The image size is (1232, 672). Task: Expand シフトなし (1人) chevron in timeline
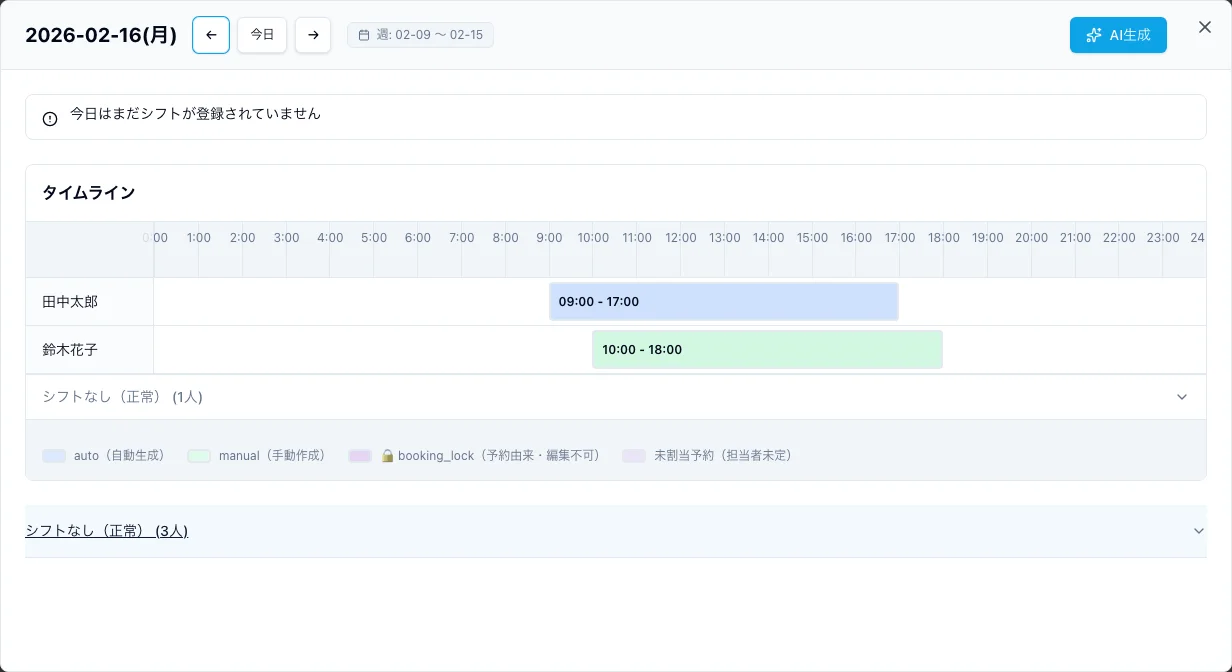tap(1181, 397)
